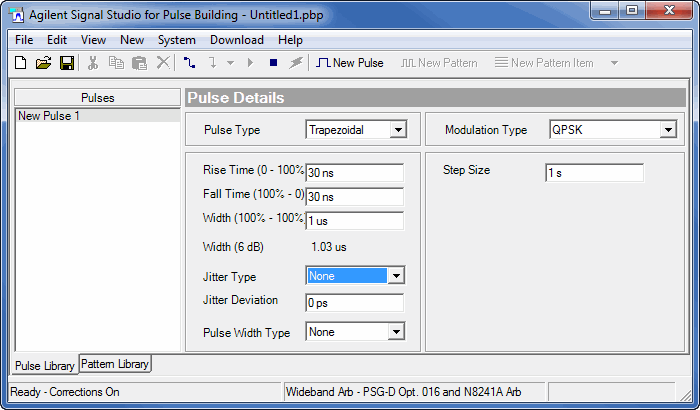Click the Copy toolbar icon
The image size is (700, 410).
(116, 63)
